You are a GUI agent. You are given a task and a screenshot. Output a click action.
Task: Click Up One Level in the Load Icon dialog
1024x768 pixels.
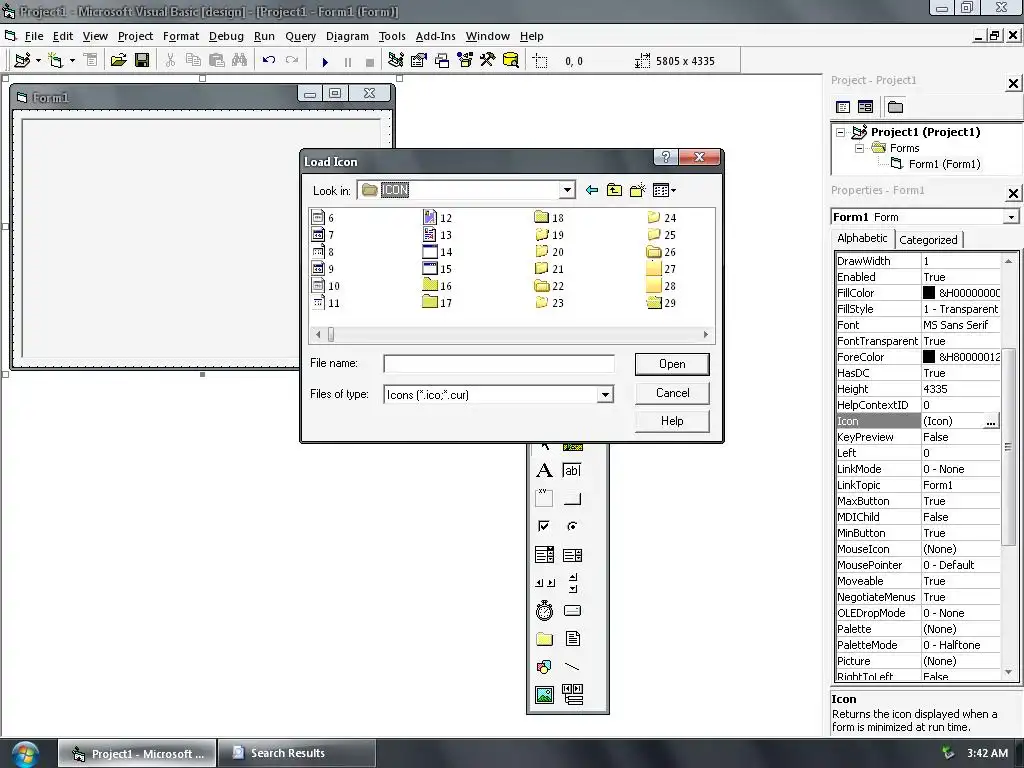pos(615,190)
